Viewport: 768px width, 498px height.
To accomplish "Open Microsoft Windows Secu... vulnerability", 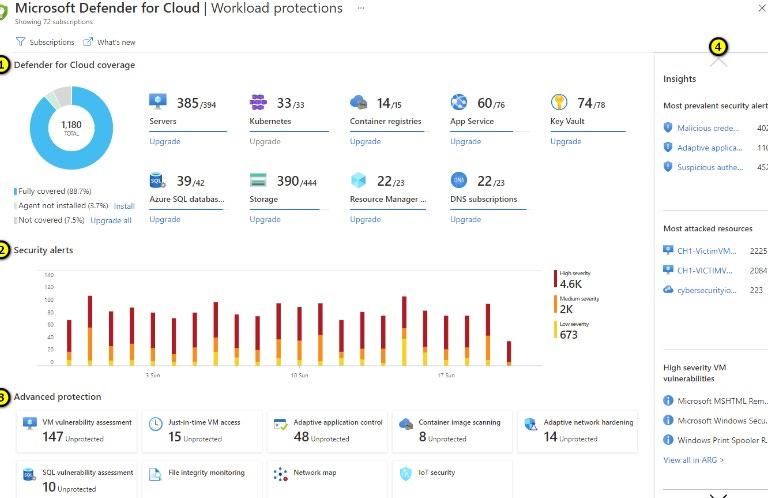I will point(722,421).
